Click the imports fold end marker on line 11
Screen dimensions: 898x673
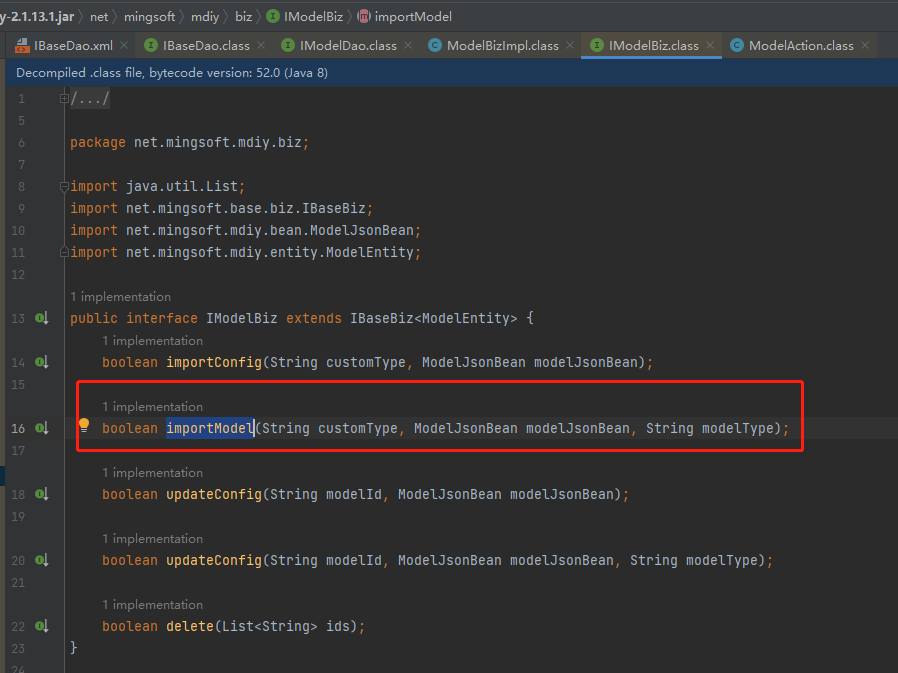point(64,252)
